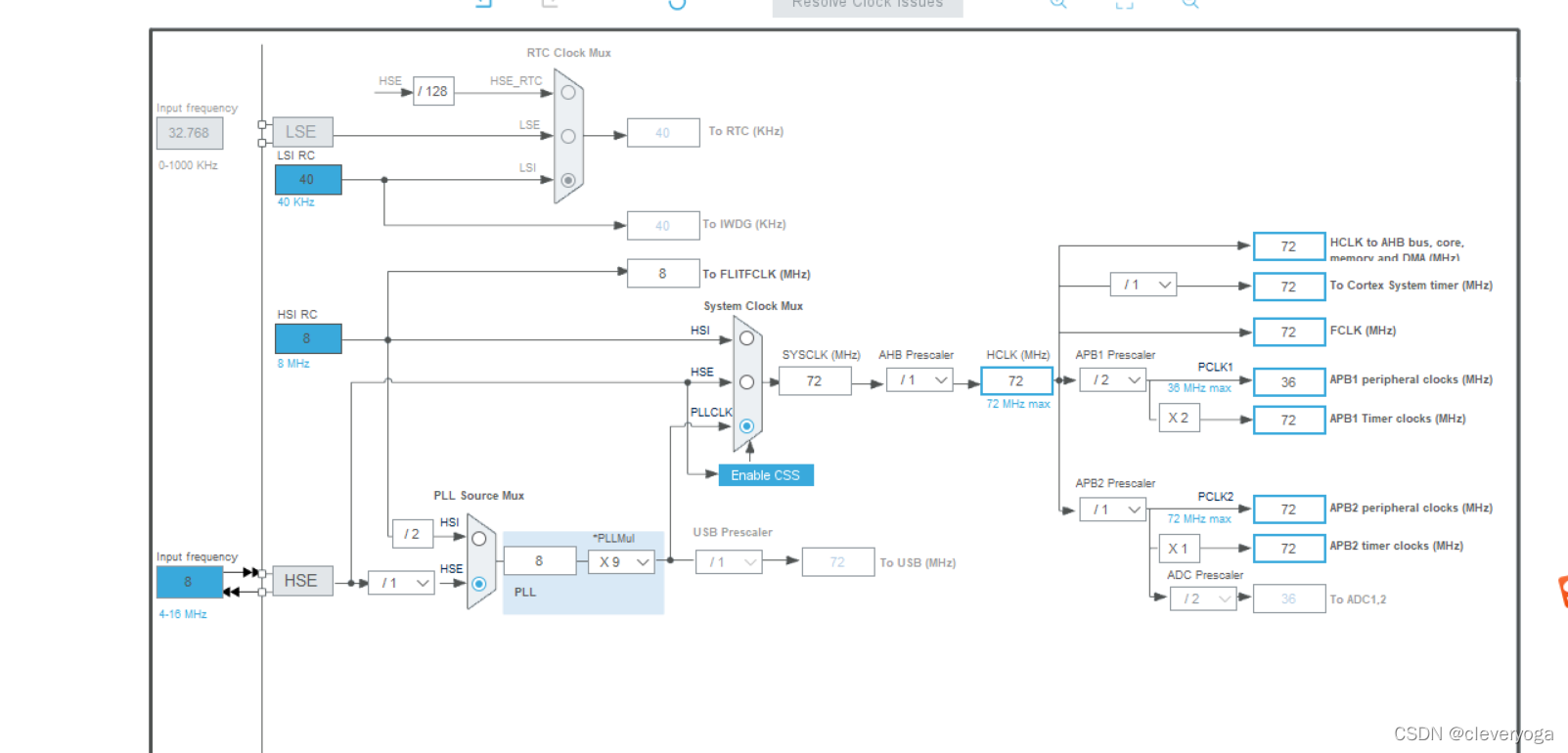
Task: Click APB2 peripheral clocks value box
Action: 1289,509
